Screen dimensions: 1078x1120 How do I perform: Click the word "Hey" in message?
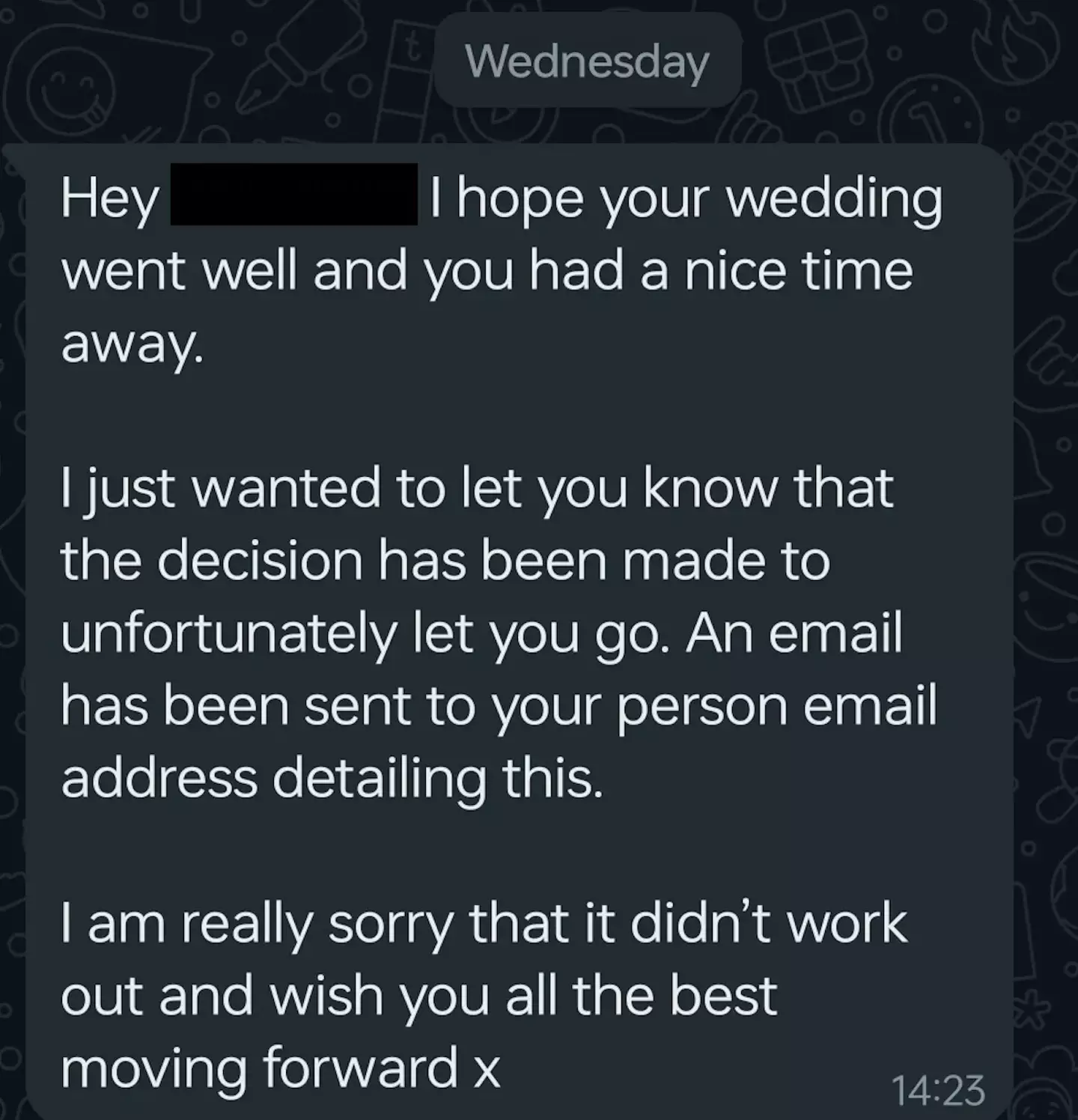110,199
